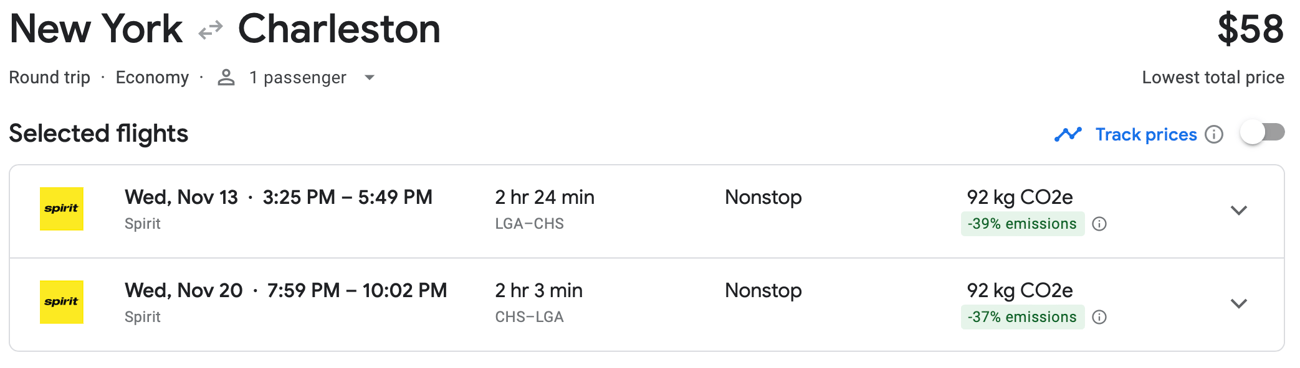This screenshot has width=1300, height=368.
Task: Click the -39% emissions green badge
Action: tap(1022, 224)
